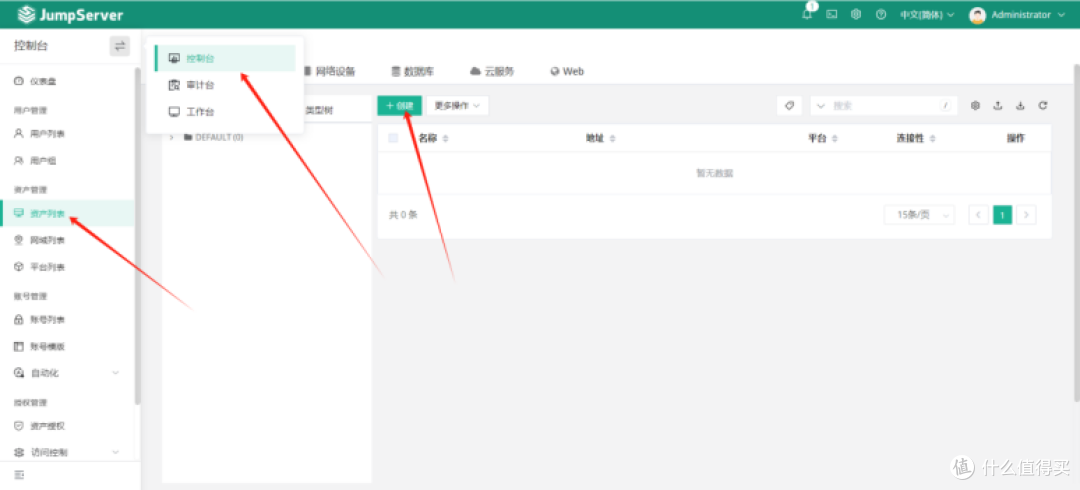Open the search filter dropdown chevron
The height and width of the screenshot is (490, 1080).
click(820, 105)
